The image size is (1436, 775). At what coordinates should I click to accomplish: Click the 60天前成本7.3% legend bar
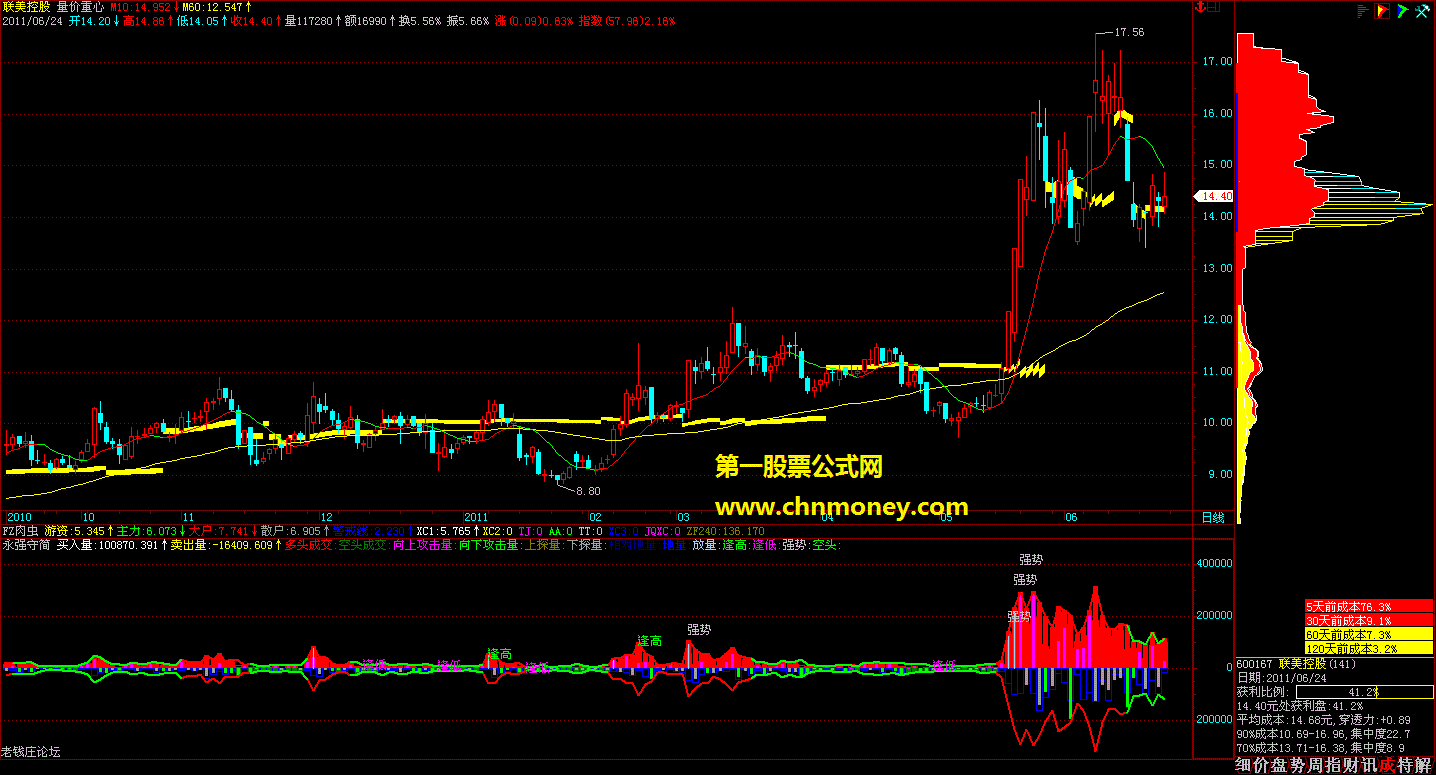(1368, 634)
